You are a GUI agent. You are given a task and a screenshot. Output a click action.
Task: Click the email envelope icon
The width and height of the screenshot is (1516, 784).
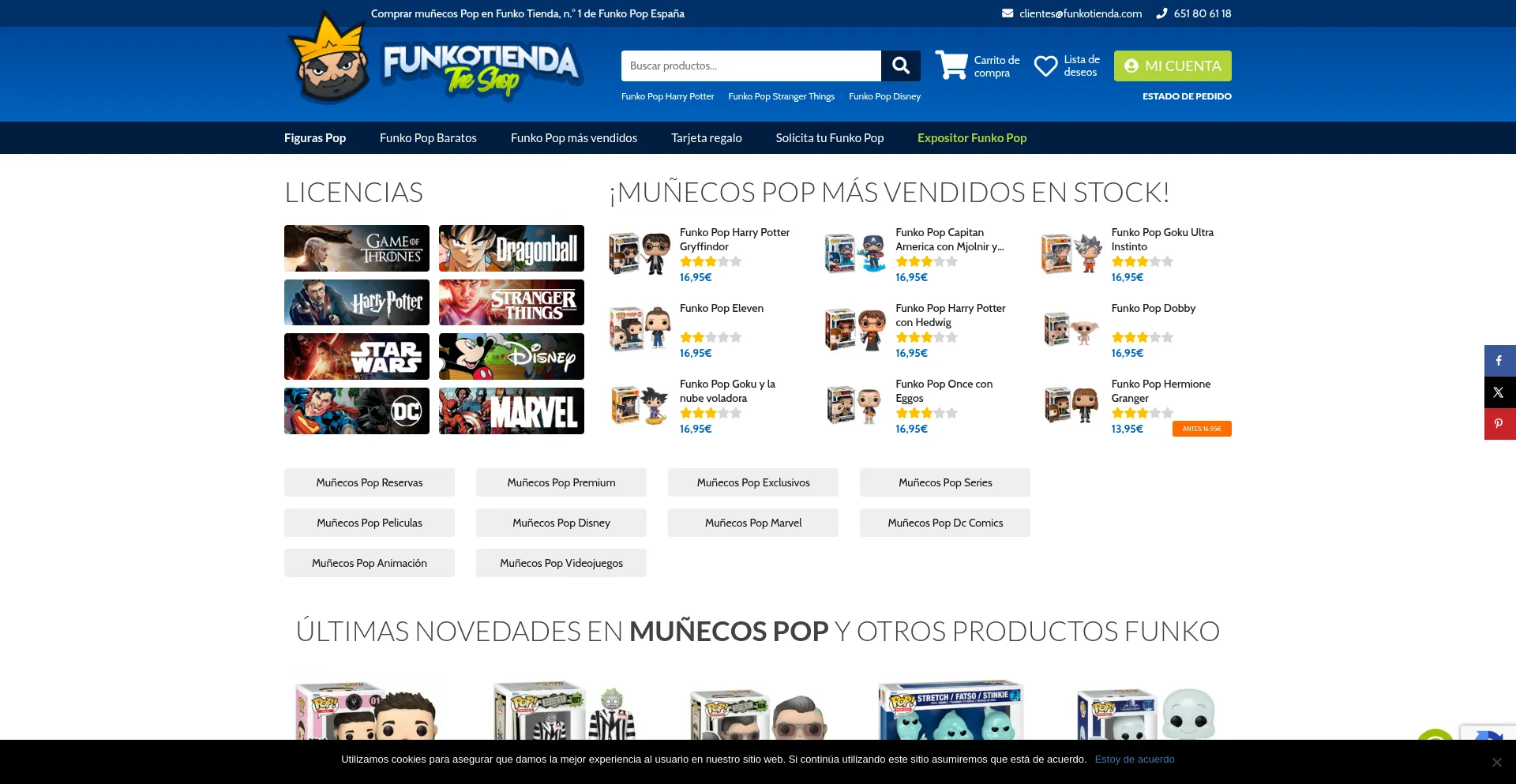click(1008, 13)
